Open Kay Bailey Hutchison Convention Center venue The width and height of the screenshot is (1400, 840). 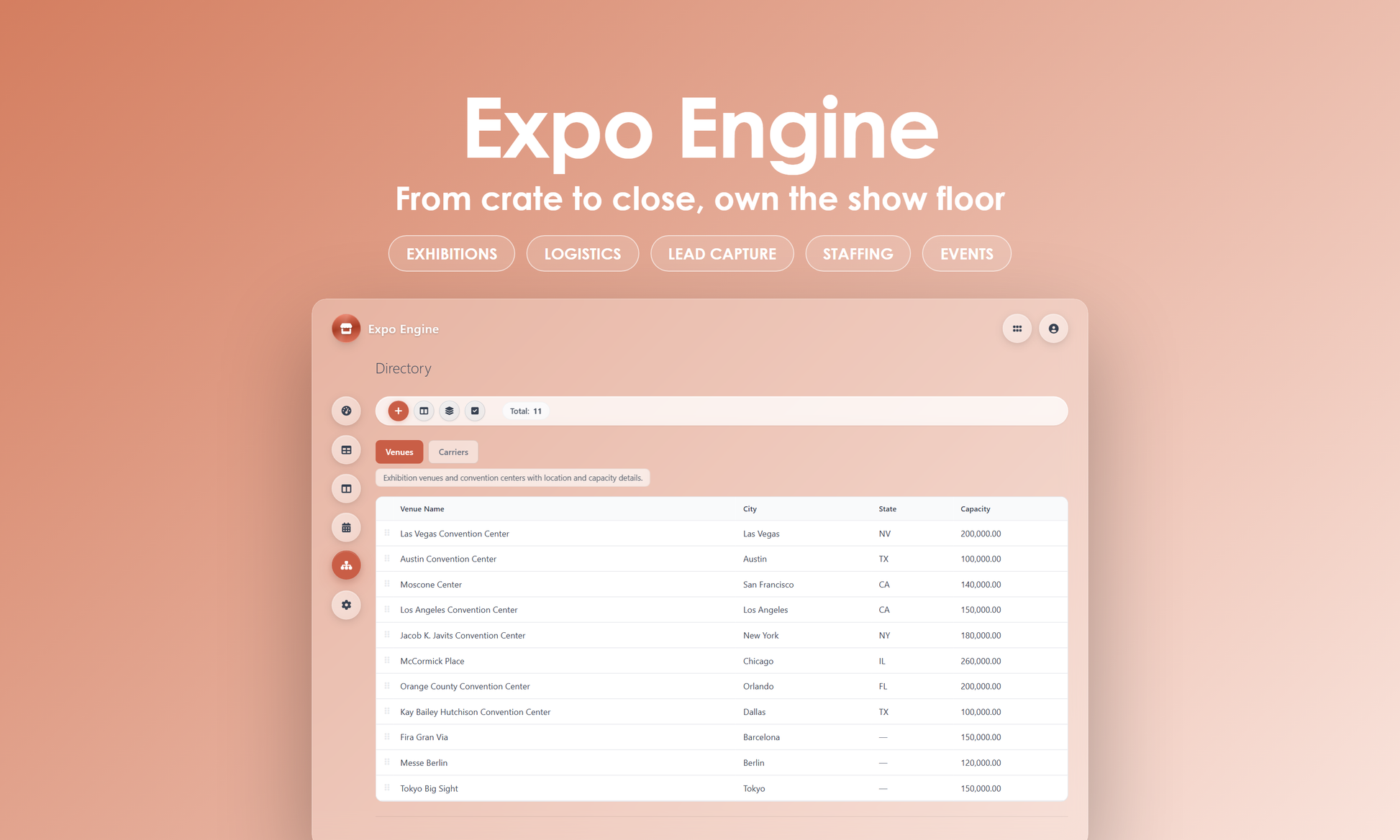click(476, 712)
